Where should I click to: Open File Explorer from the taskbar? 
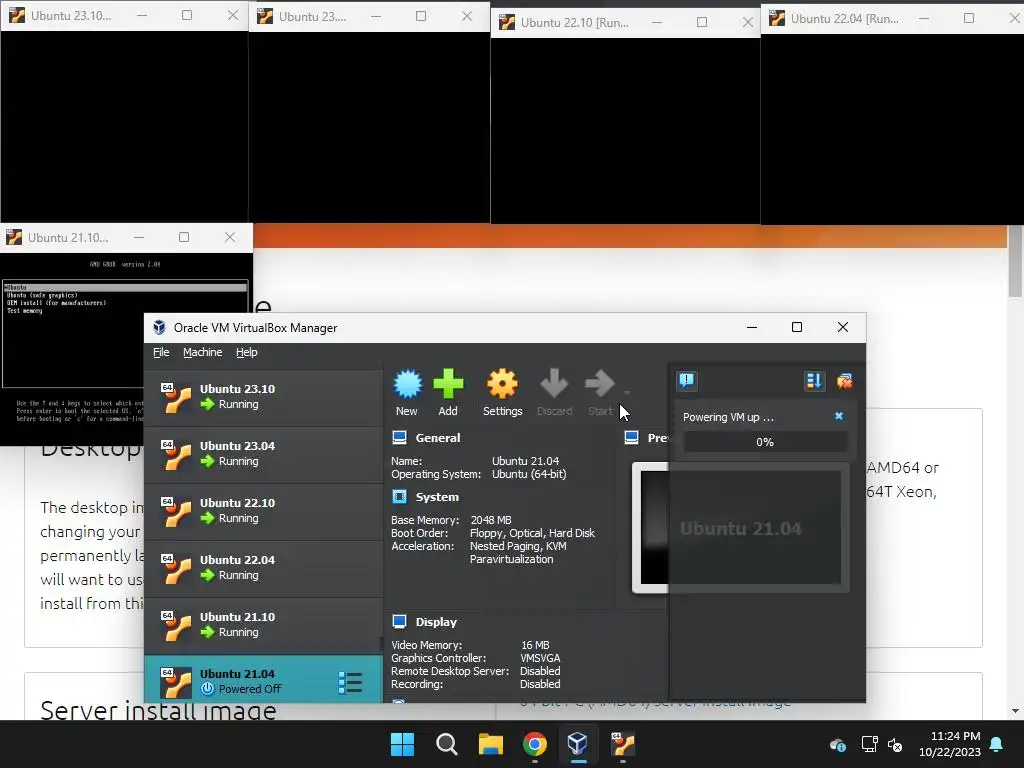[x=490, y=744]
